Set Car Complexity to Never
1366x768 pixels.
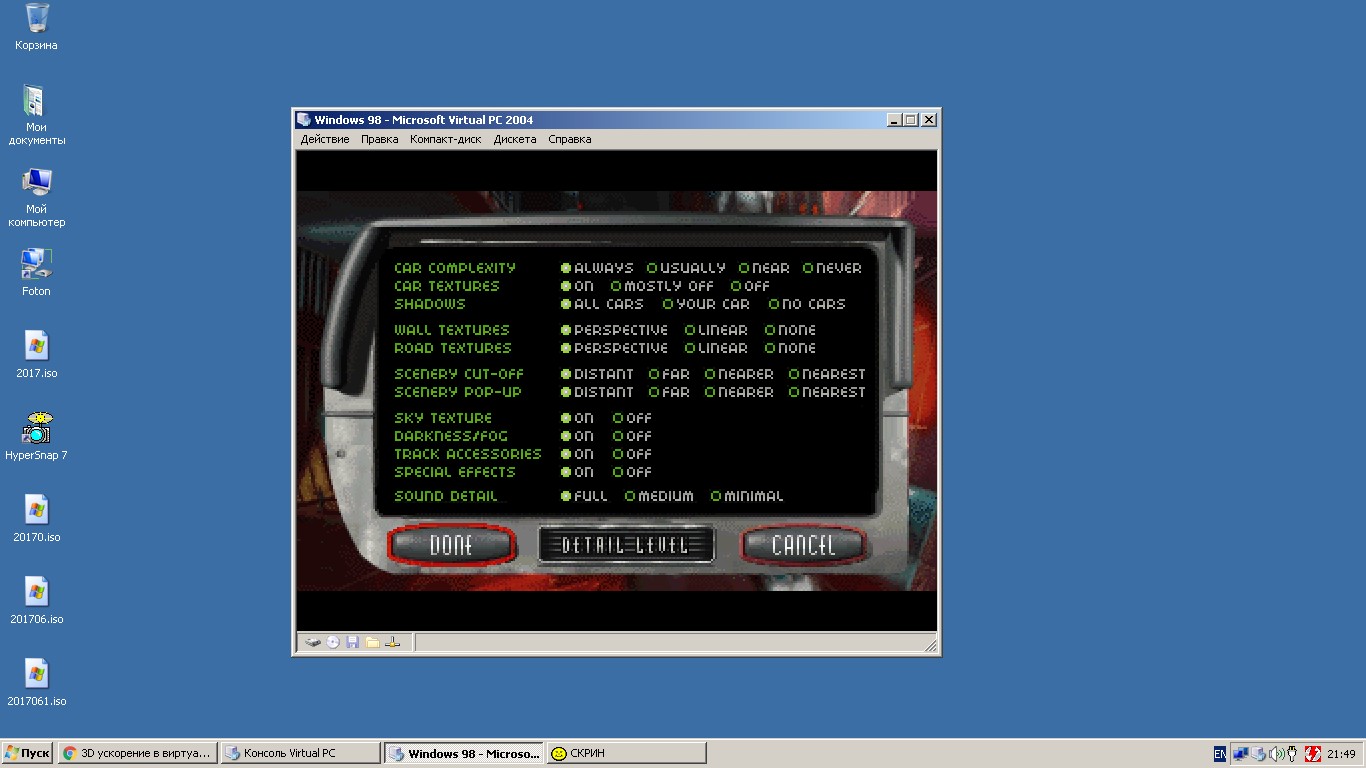[x=832, y=268]
